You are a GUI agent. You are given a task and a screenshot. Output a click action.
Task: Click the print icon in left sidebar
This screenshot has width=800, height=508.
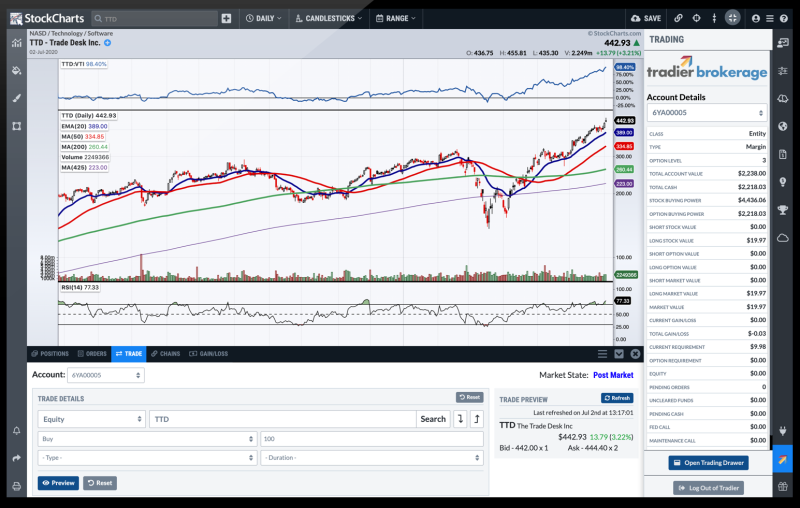click(x=16, y=487)
